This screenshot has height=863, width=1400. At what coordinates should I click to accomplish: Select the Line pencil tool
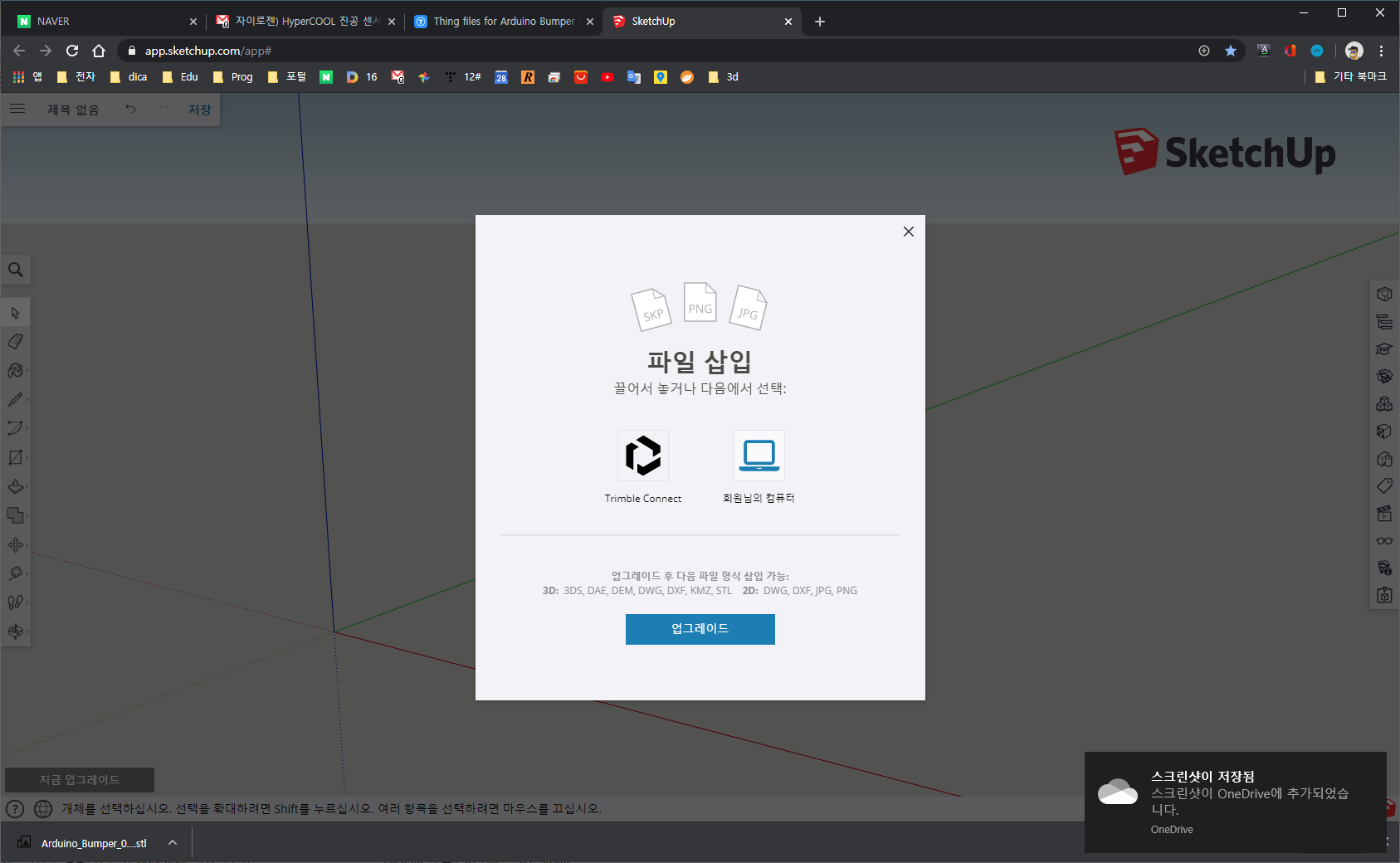pyautogui.click(x=15, y=400)
